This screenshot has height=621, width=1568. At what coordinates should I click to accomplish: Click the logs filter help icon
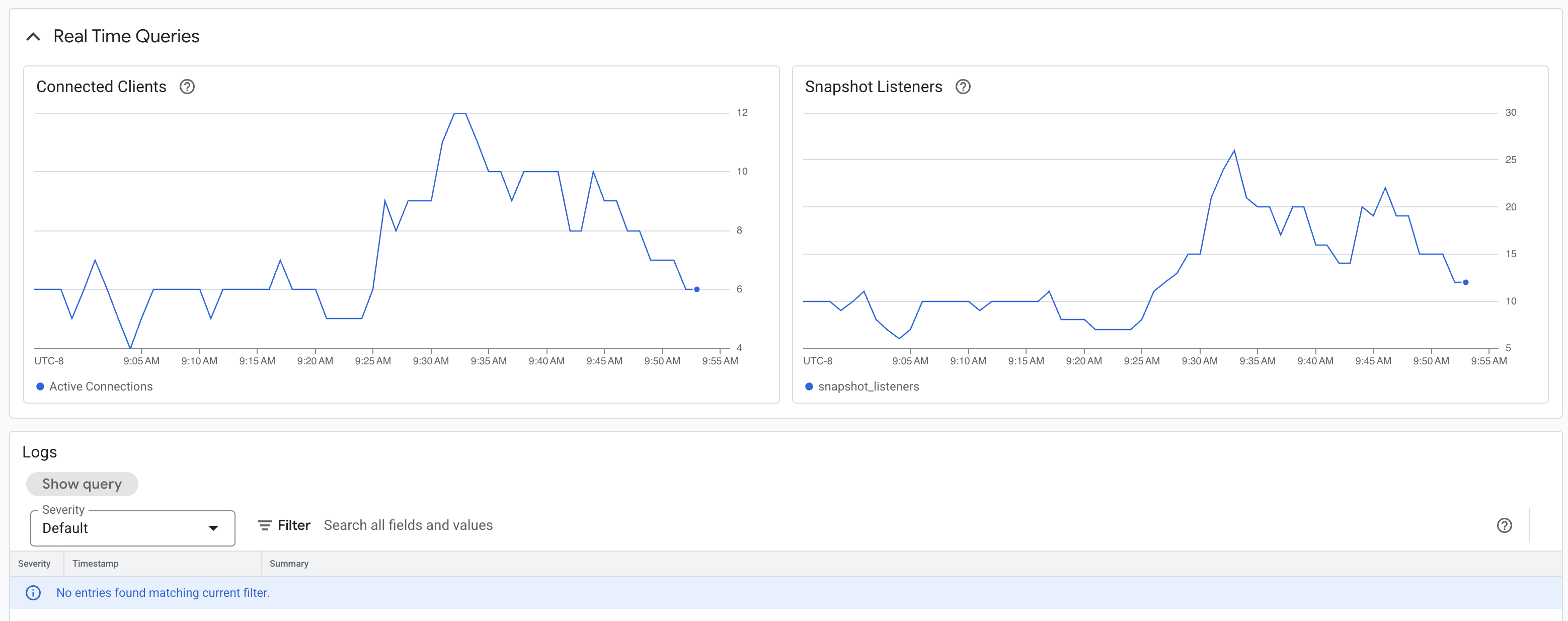click(x=1504, y=525)
